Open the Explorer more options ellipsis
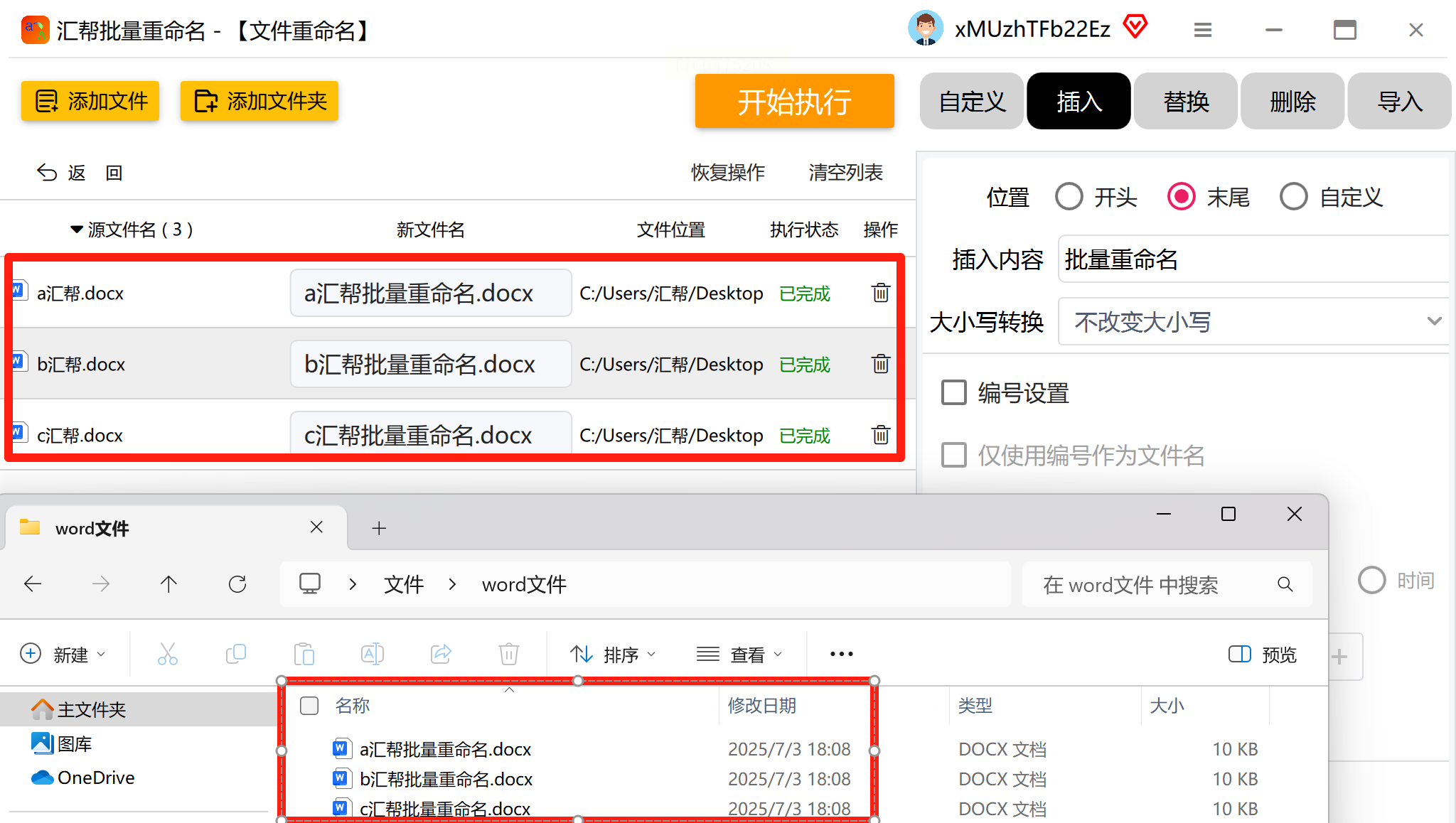Viewport: 1456px width, 823px height. [841, 654]
